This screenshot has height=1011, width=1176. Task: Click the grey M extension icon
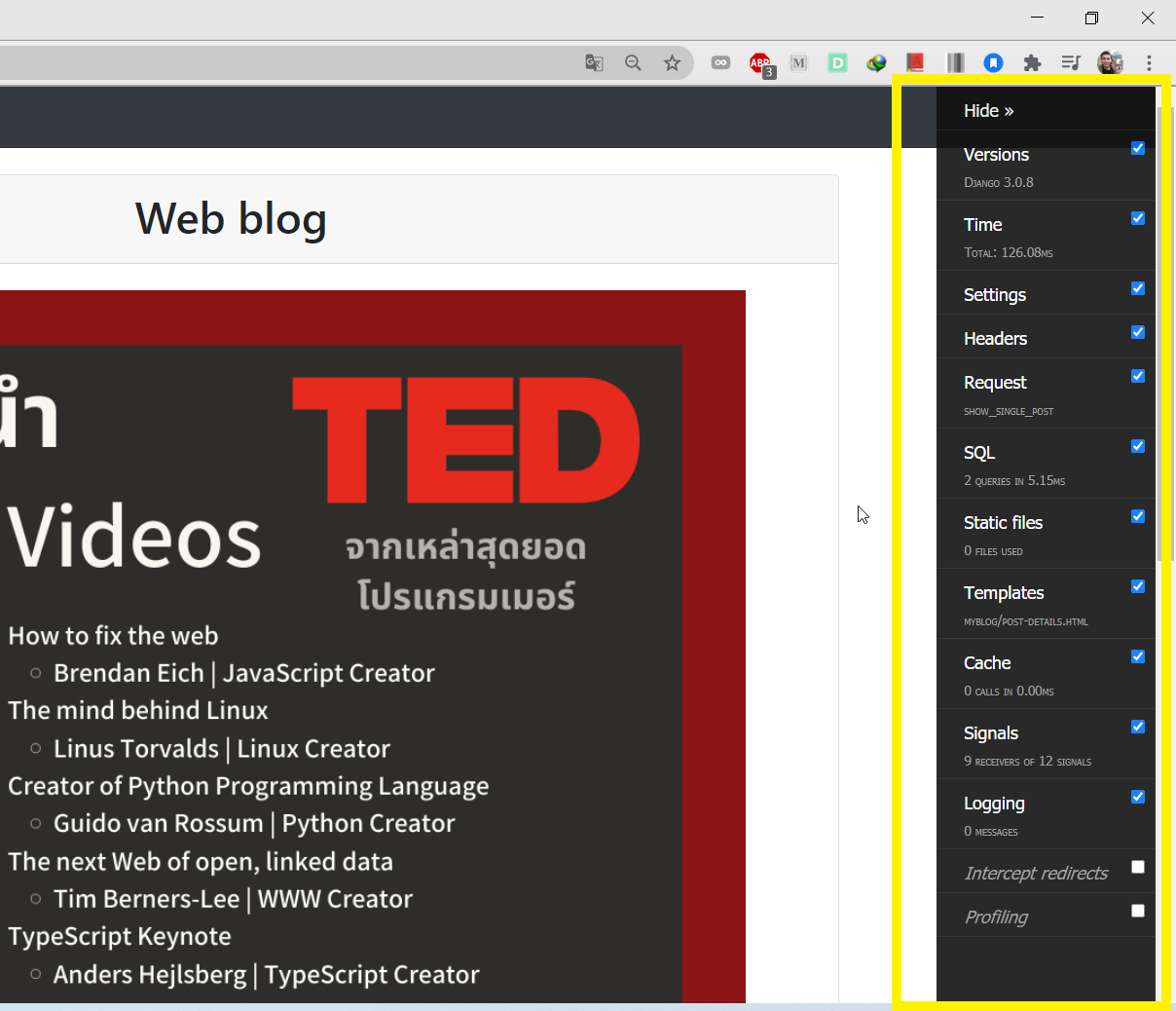(x=799, y=63)
